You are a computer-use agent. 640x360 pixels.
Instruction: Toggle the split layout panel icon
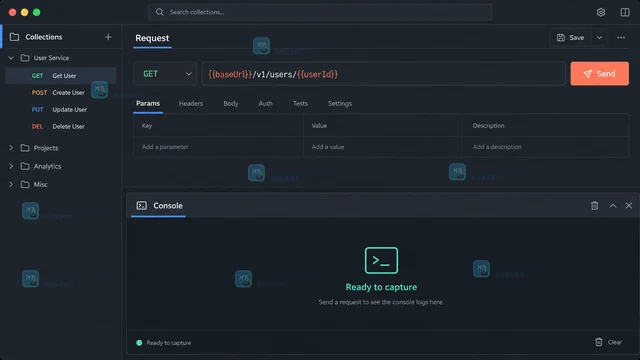[625, 12]
